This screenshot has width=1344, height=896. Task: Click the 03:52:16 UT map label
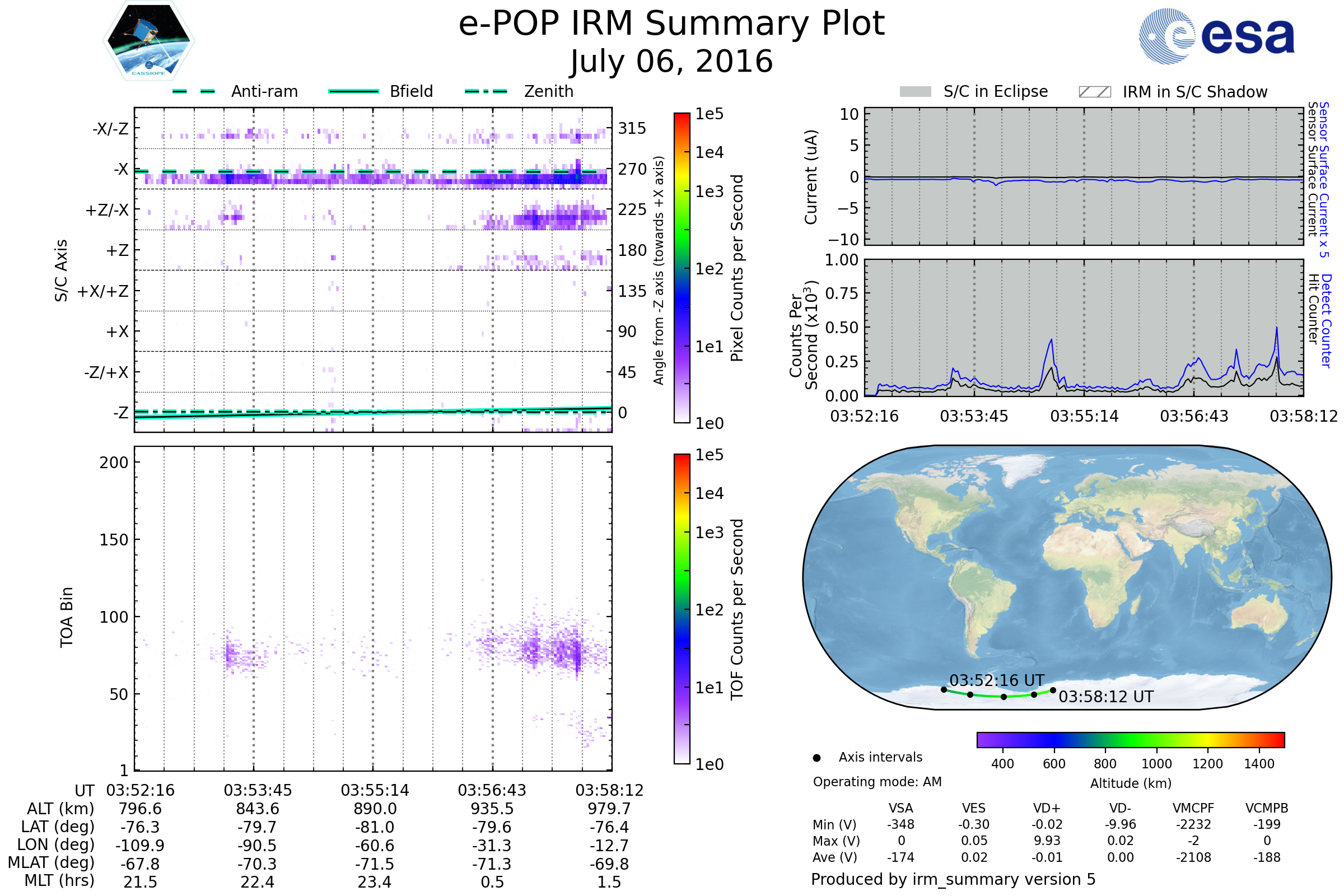[997, 680]
